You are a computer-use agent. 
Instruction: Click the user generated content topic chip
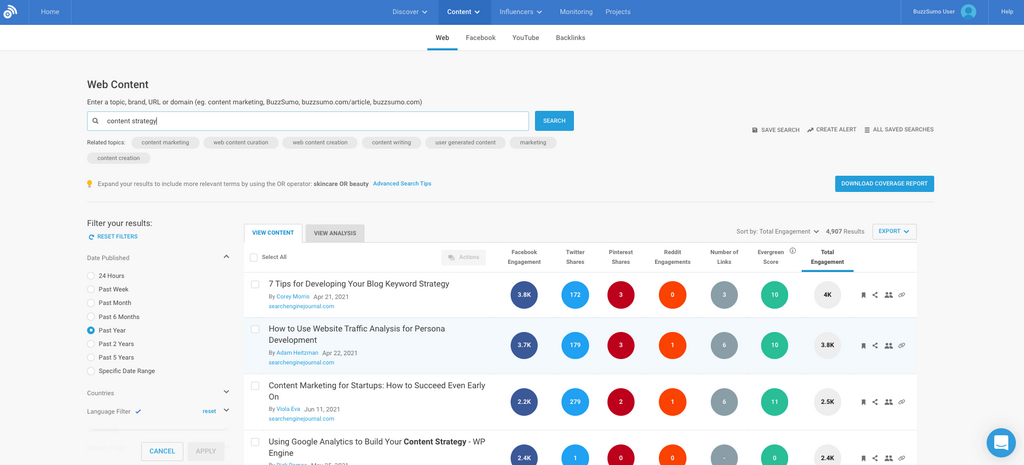tap(466, 142)
